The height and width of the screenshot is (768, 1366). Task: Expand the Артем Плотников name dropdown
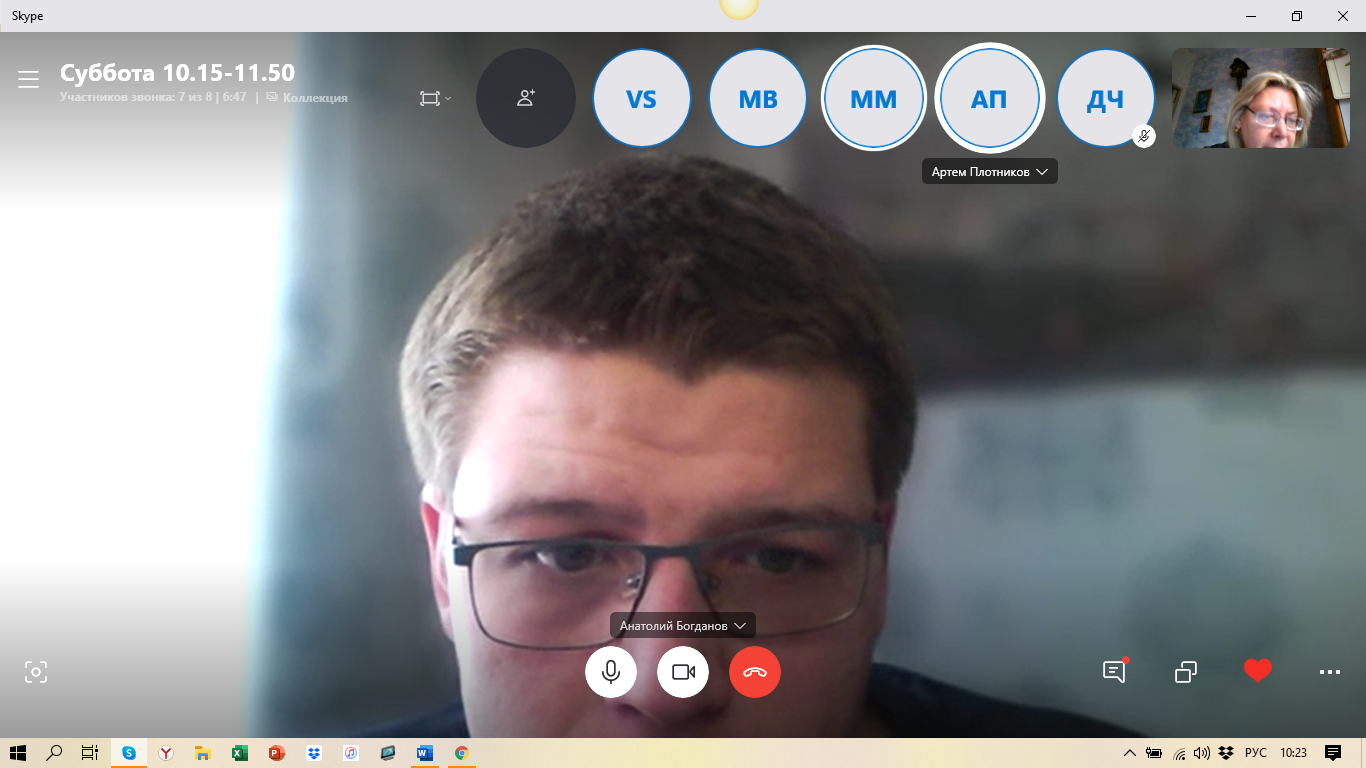tap(1041, 172)
